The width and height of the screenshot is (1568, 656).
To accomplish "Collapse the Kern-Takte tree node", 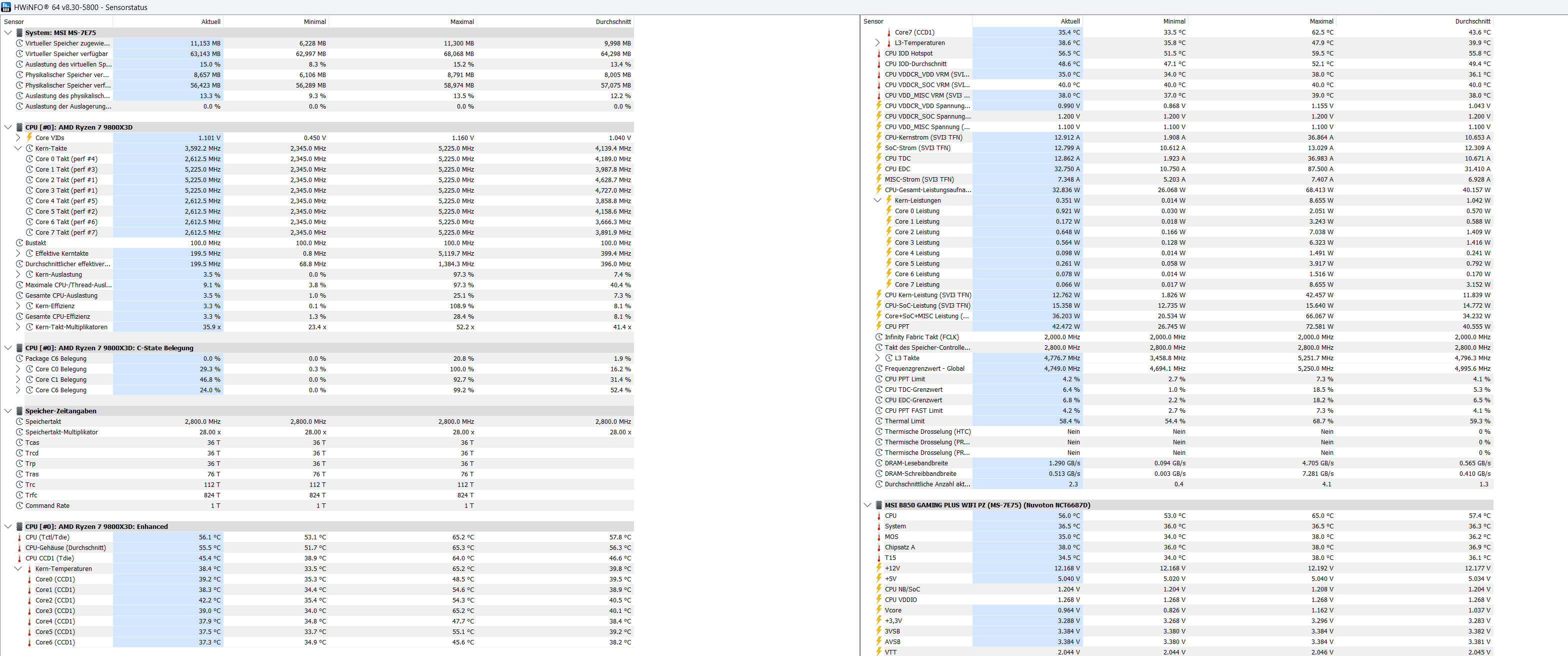I will coord(17,149).
